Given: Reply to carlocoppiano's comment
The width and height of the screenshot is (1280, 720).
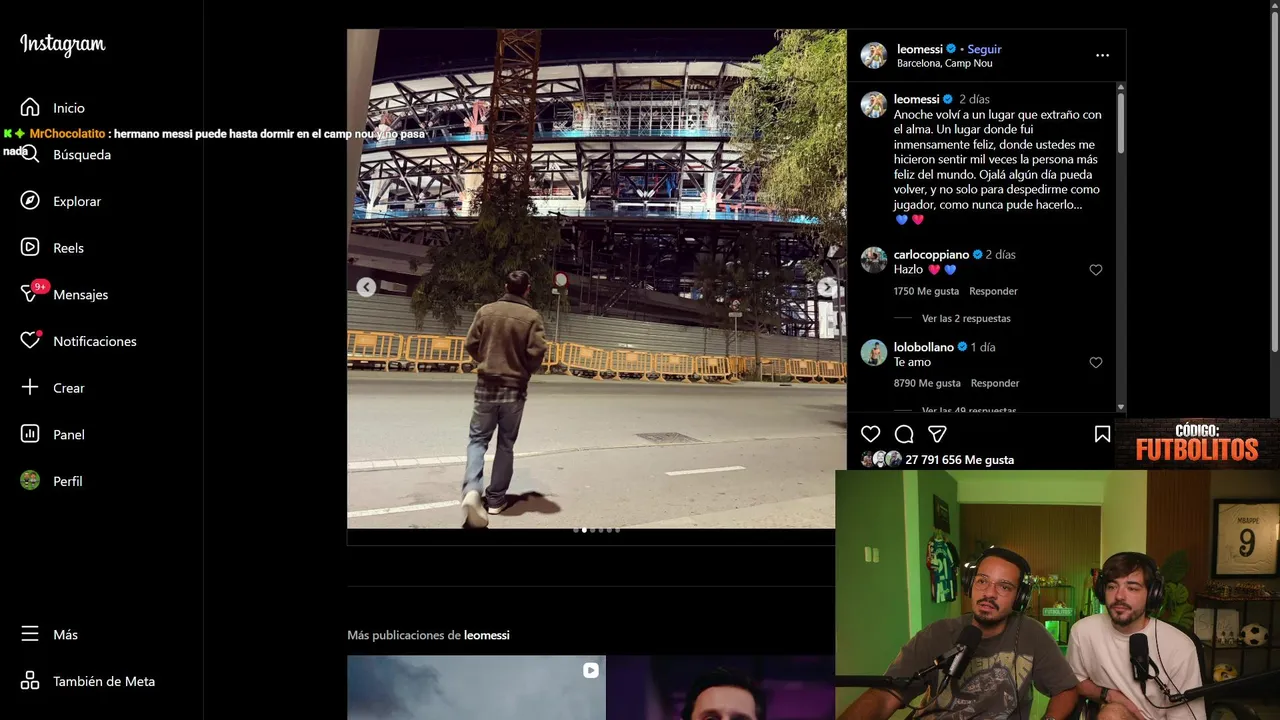Looking at the screenshot, I should click(993, 291).
